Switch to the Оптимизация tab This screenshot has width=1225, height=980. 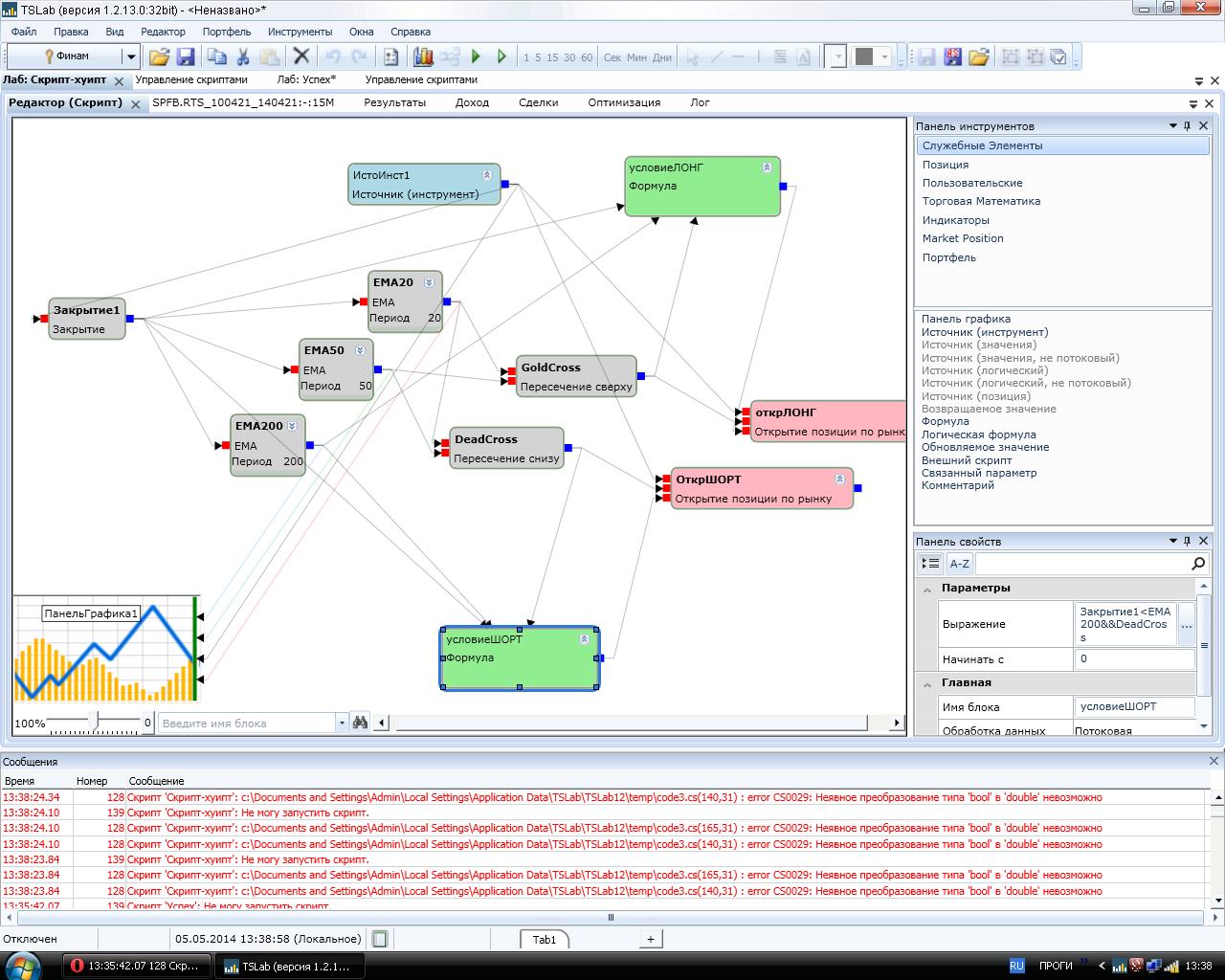point(623,102)
